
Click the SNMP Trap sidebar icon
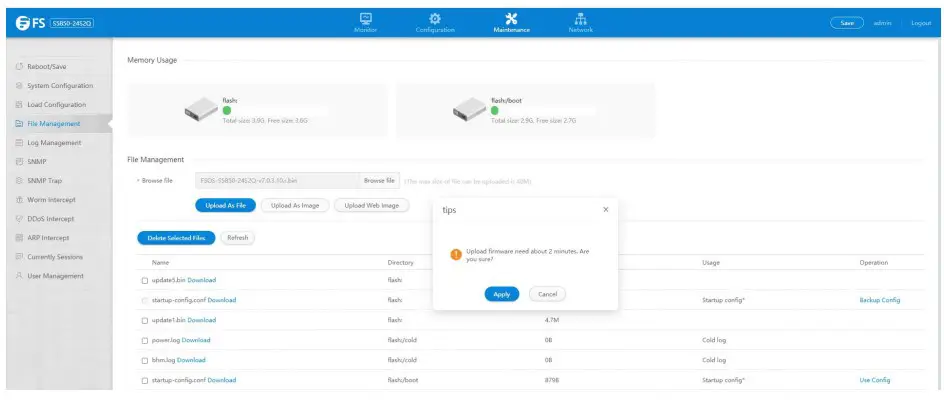coord(19,181)
